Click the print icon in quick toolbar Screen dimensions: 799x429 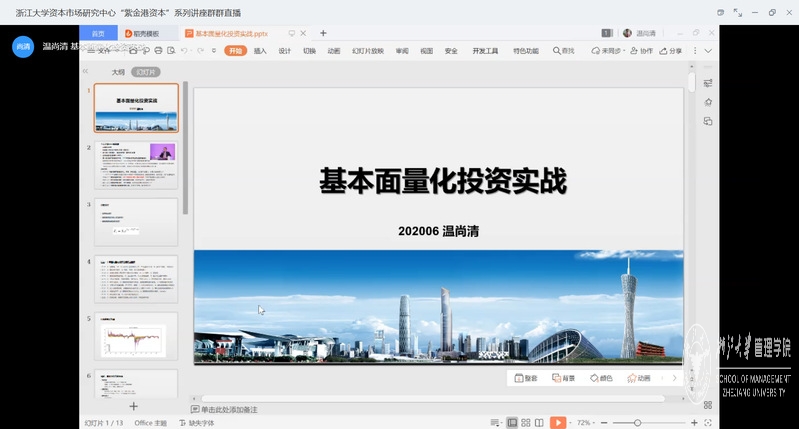(x=158, y=51)
